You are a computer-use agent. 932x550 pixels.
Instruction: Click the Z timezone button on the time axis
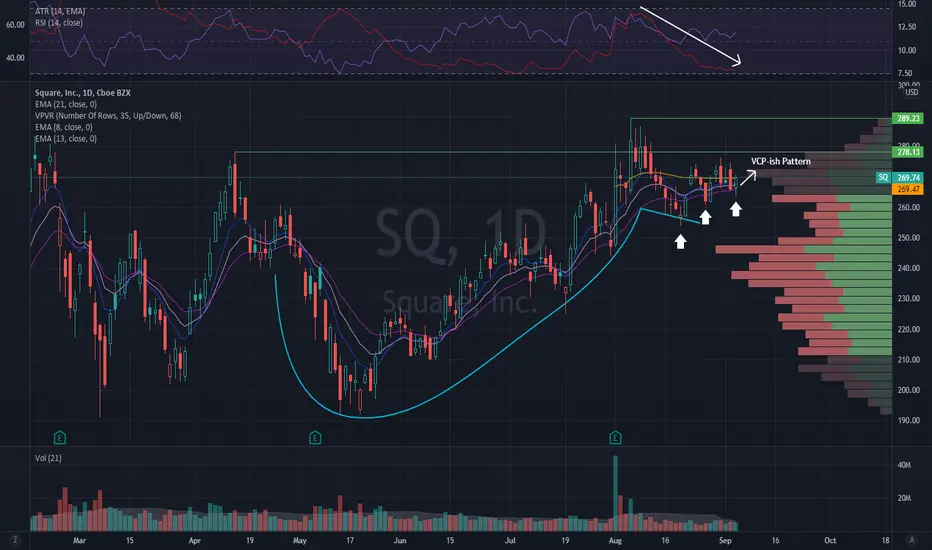[15, 540]
